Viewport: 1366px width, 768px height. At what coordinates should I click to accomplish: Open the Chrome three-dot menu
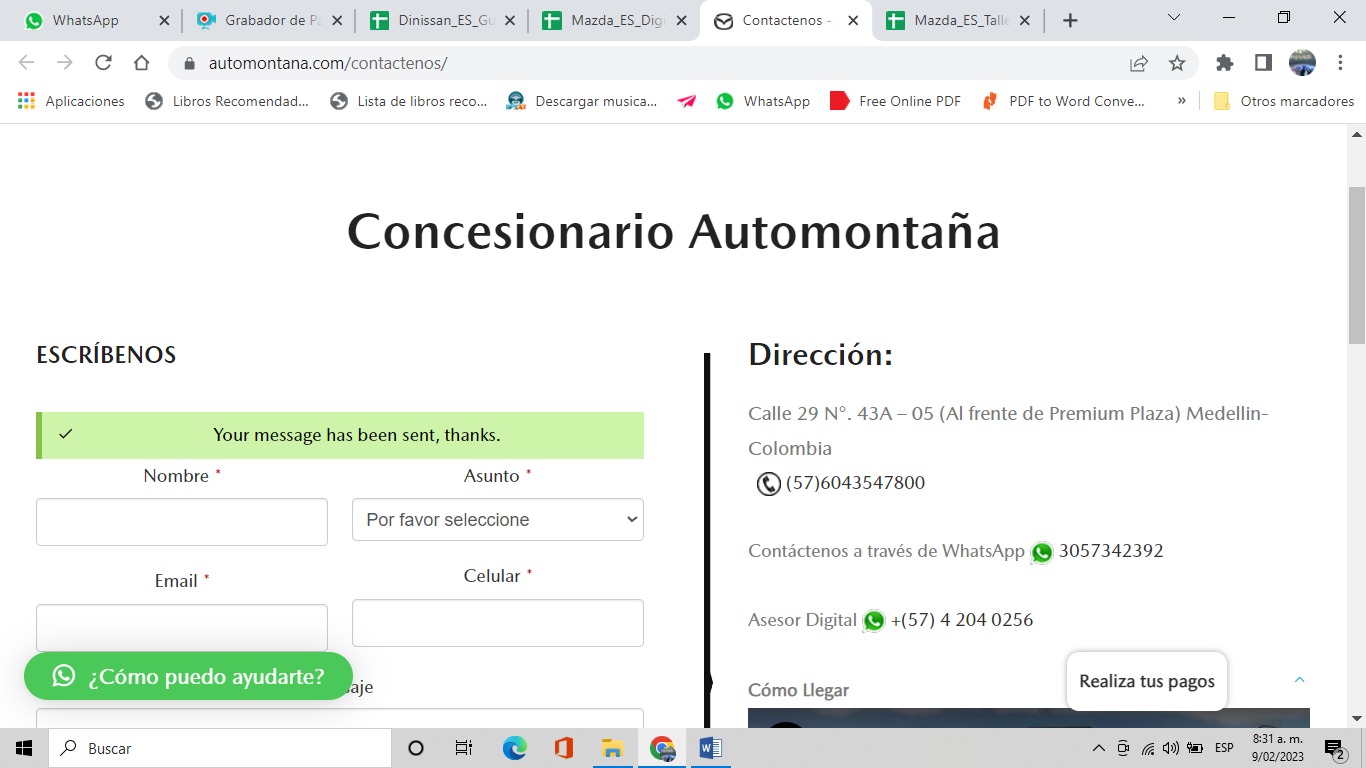(1339, 63)
